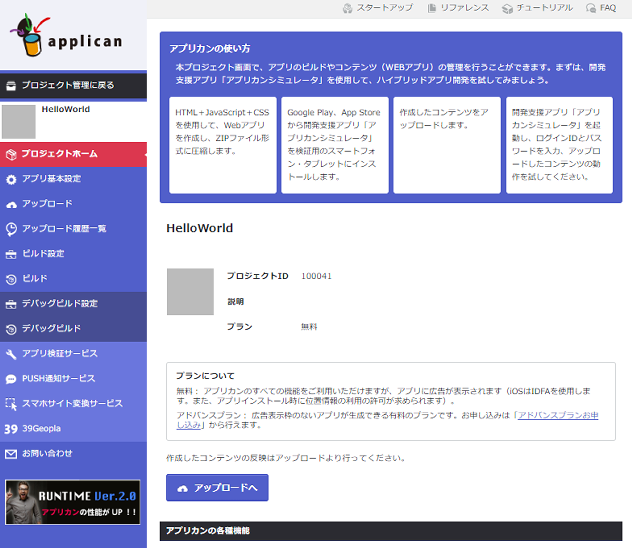Viewport: 632px width, 548px height.
Task: Follow the アドバンスプランお申し込み link
Action: (x=558, y=415)
